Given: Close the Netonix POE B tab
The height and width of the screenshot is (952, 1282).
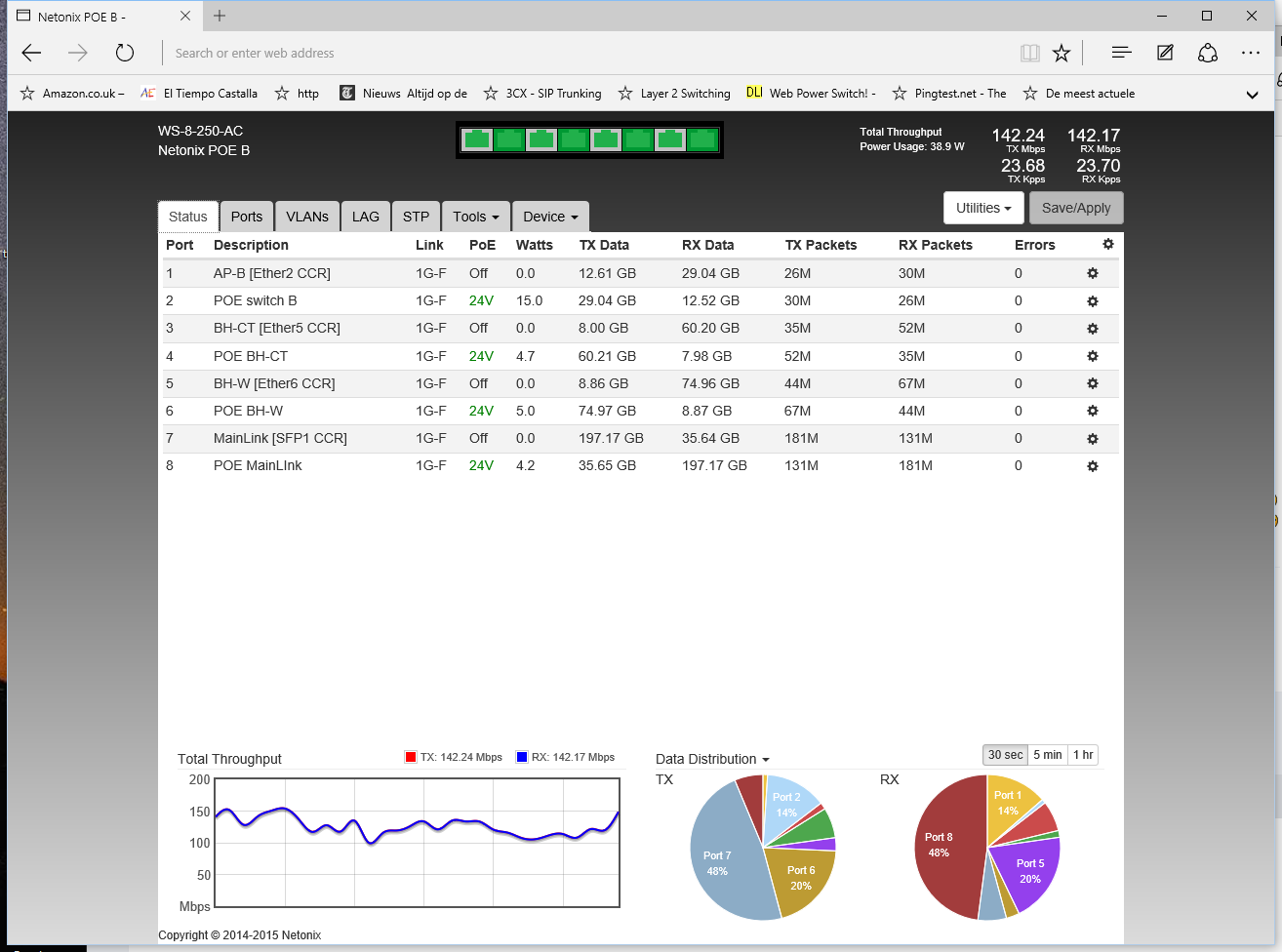Looking at the screenshot, I should pos(185,16).
